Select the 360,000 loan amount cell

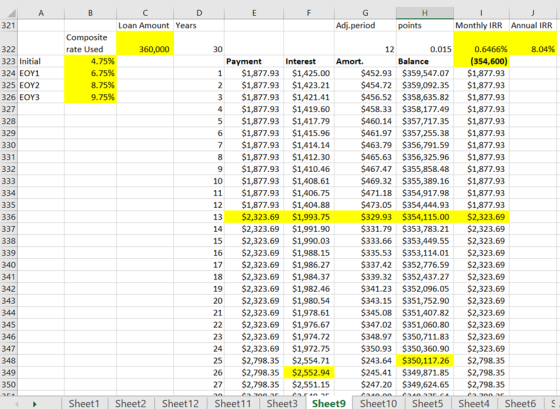145,43
